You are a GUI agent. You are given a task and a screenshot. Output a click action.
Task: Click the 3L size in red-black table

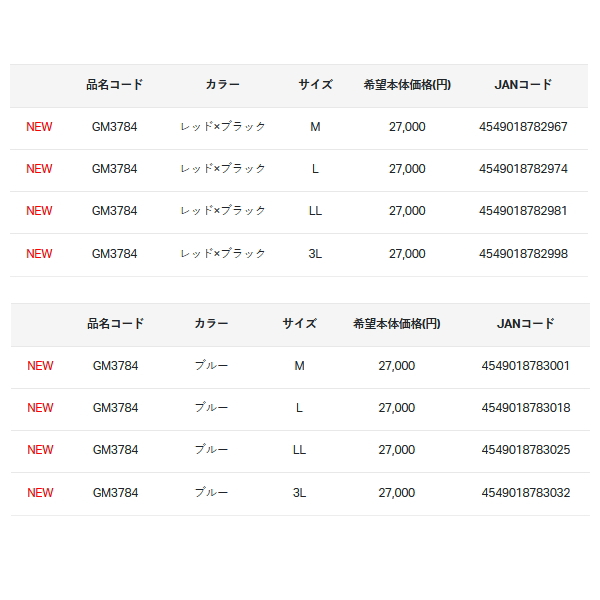[315, 254]
